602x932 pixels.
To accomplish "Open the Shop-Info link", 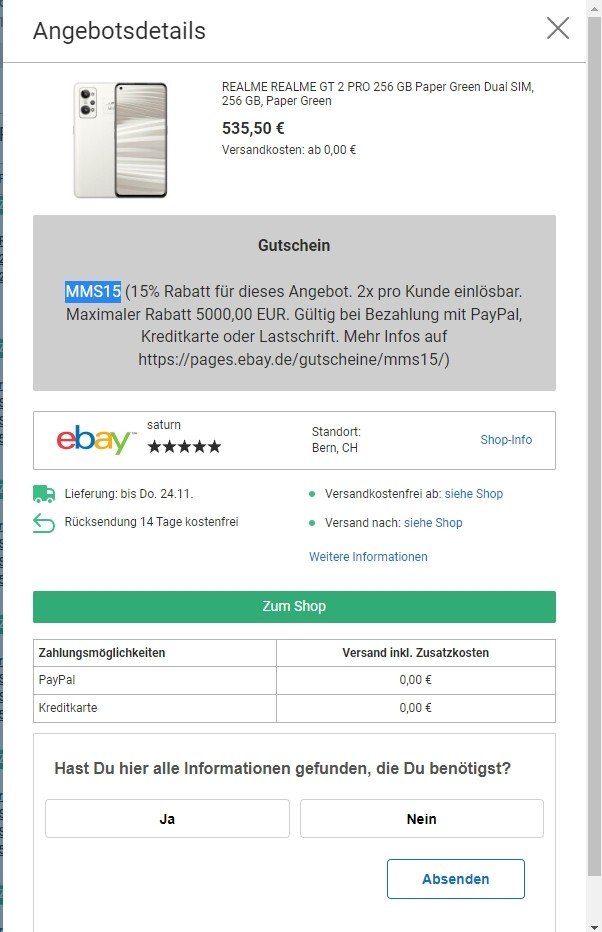I will click(506, 440).
